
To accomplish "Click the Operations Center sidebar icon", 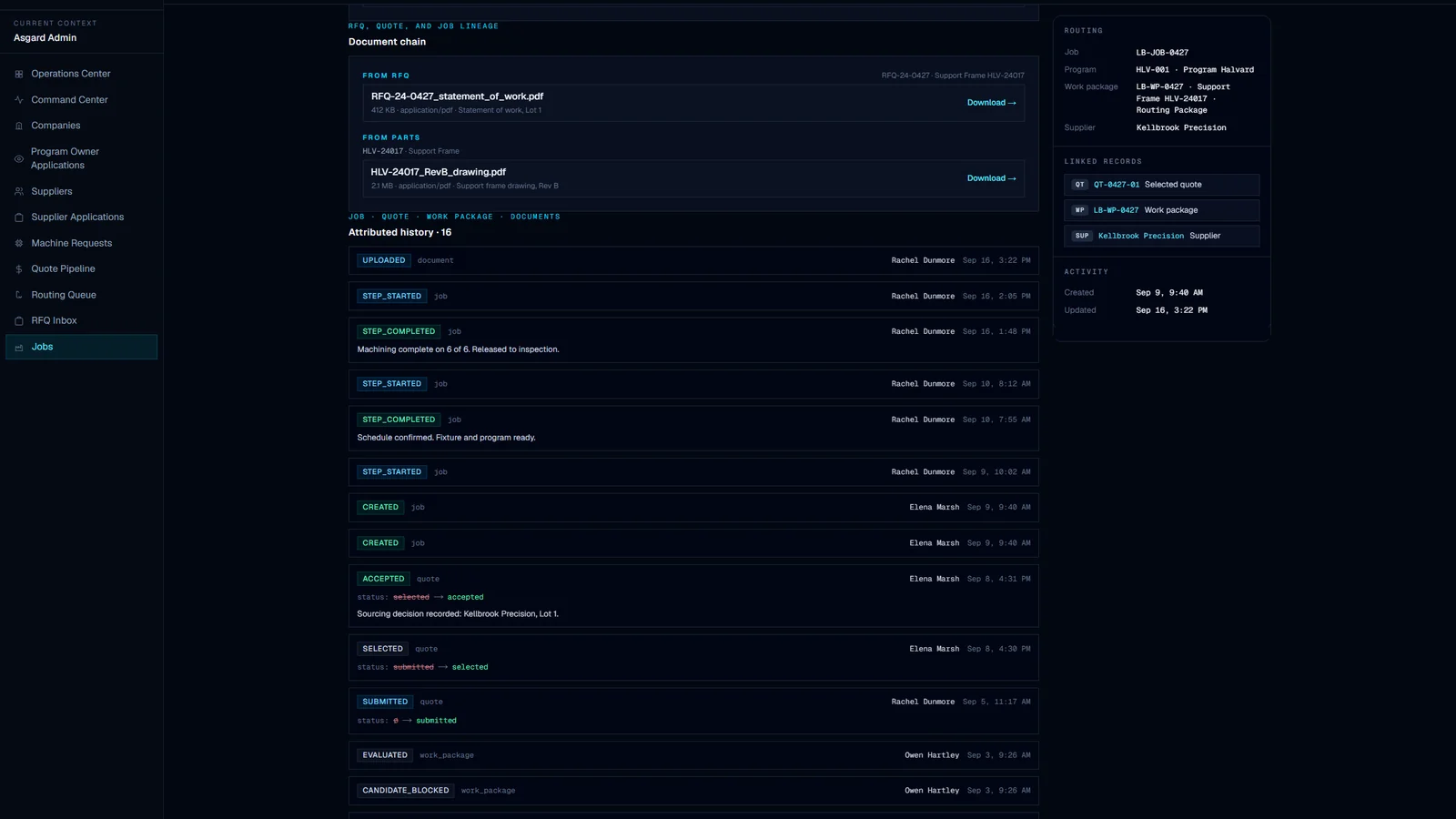I will coord(19,74).
